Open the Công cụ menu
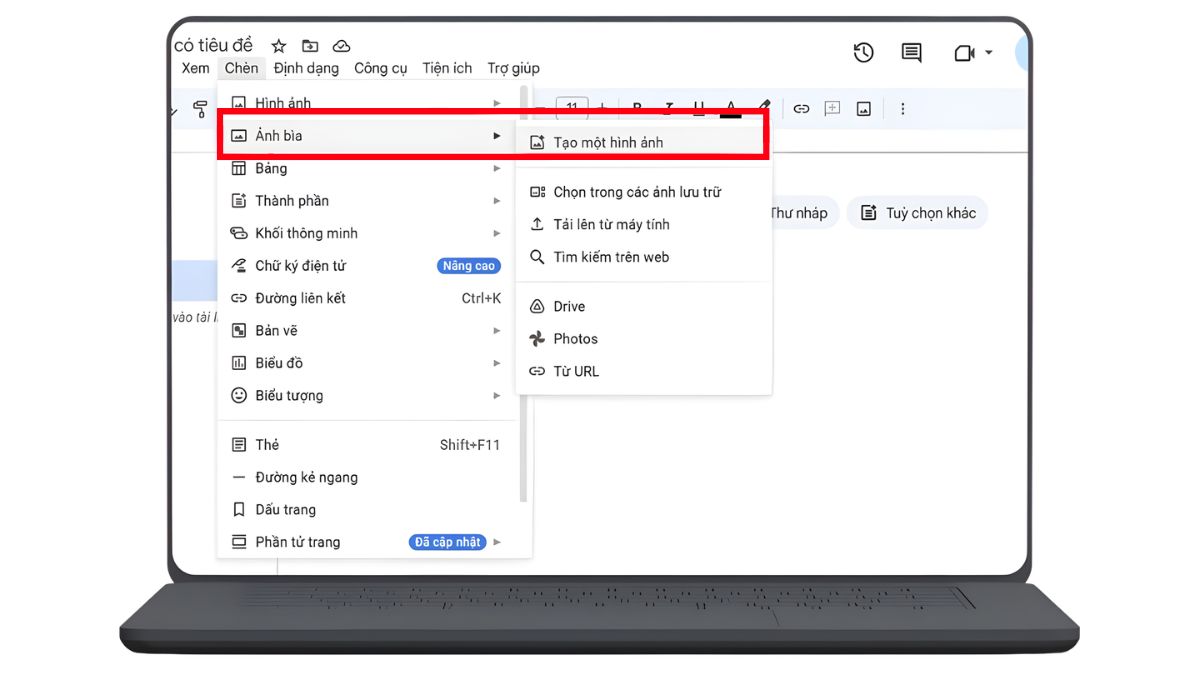Image resolution: width=1200 pixels, height=675 pixels. [x=380, y=68]
